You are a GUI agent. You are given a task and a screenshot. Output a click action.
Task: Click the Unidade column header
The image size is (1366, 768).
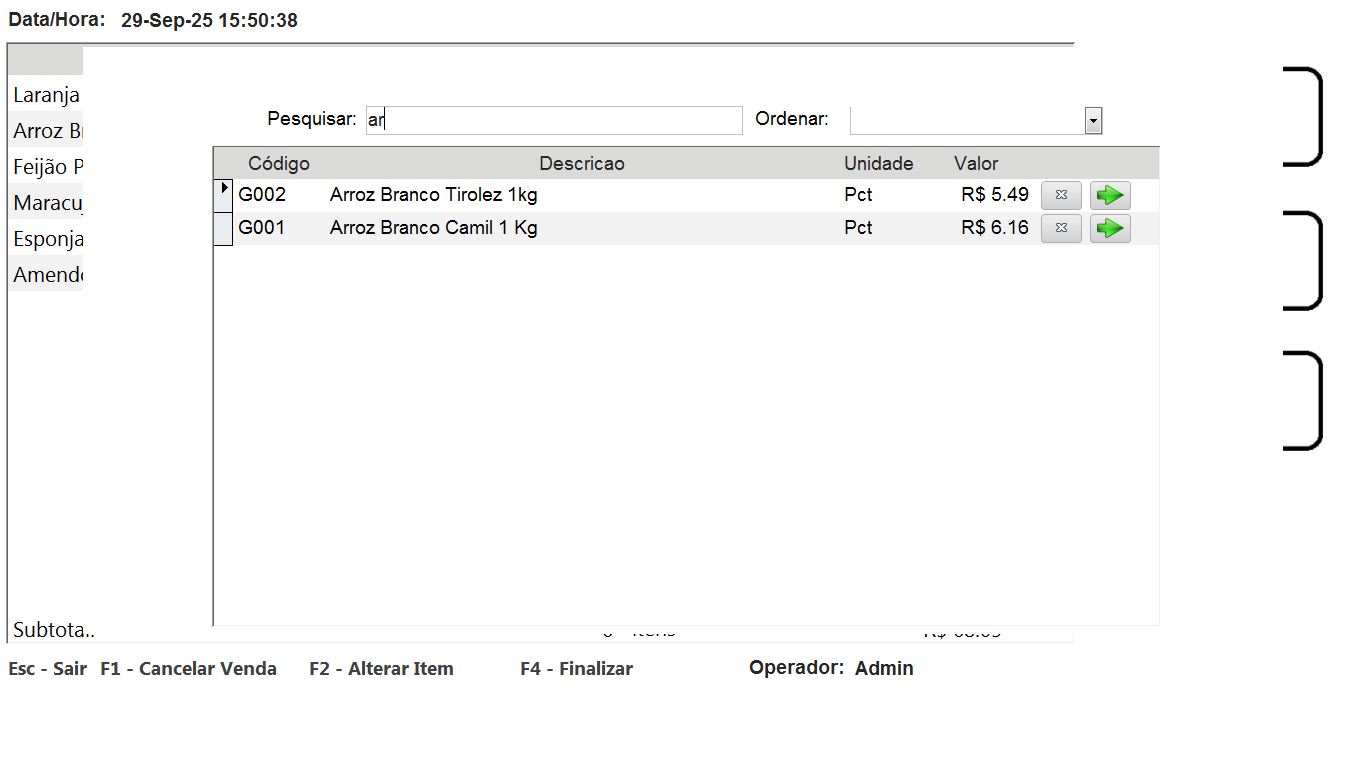[878, 163]
